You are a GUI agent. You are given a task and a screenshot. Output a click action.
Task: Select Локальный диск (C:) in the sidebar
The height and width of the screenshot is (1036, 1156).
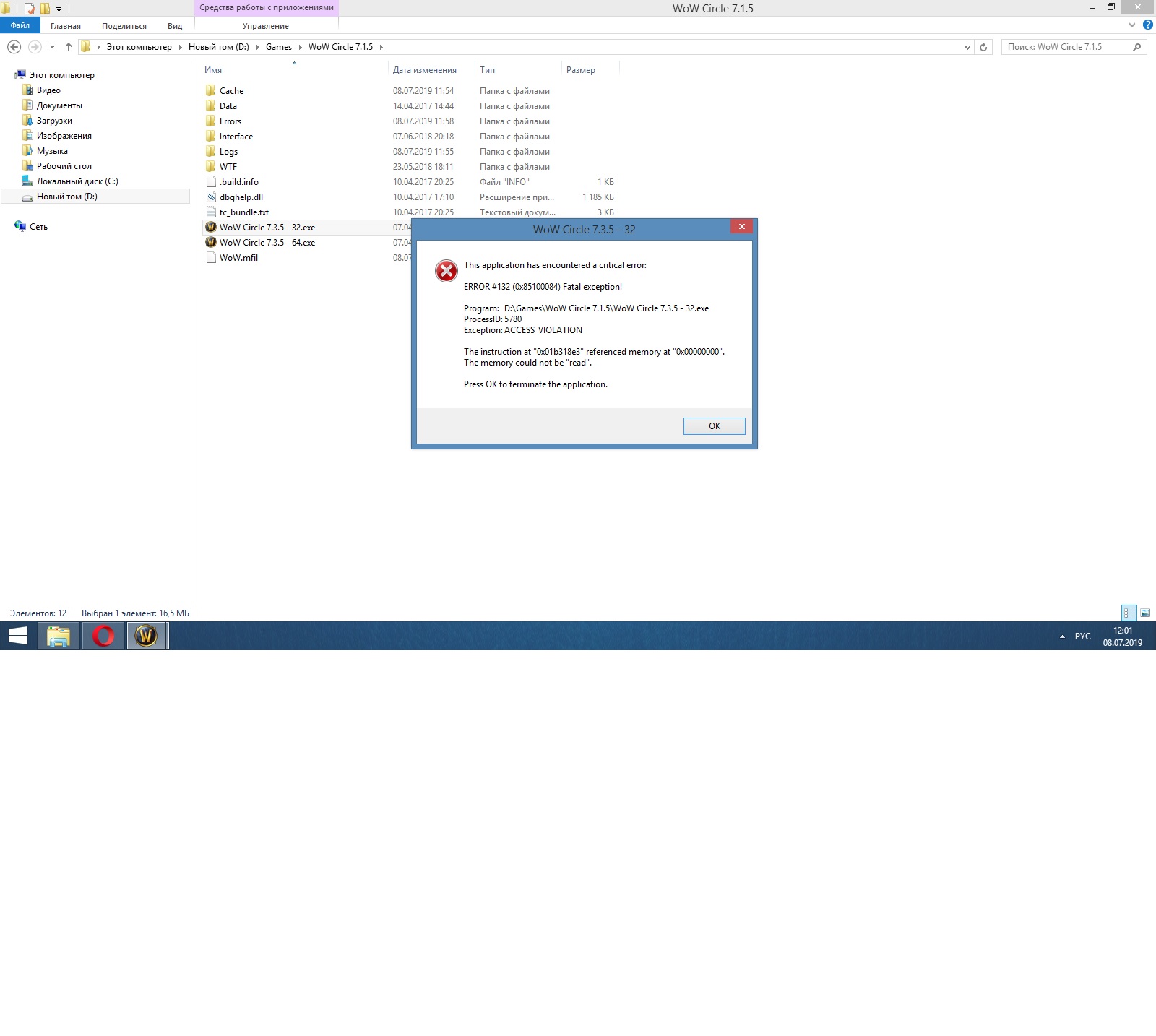point(77,181)
